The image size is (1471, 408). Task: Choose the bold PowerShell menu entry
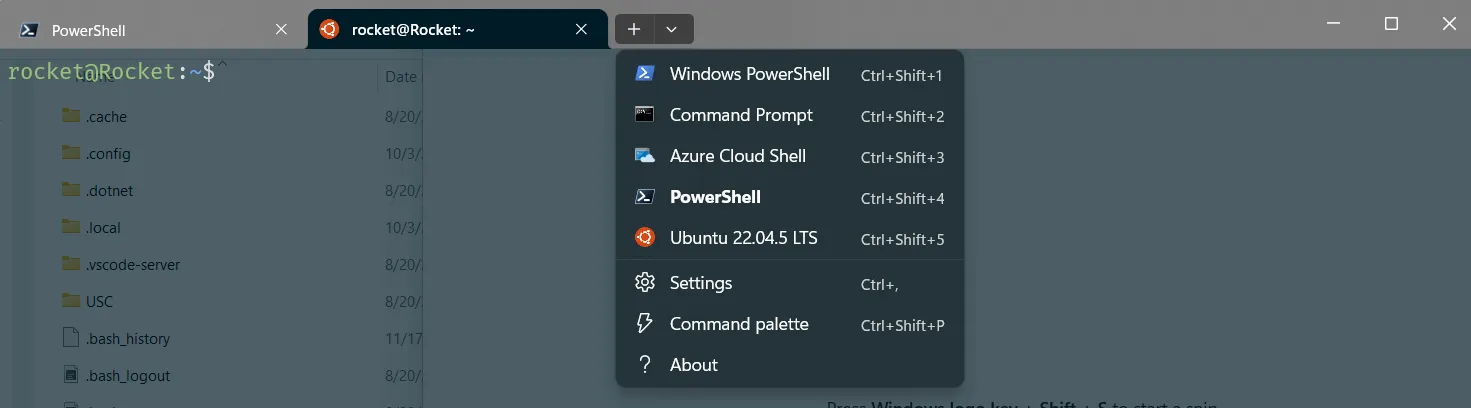(x=790, y=197)
